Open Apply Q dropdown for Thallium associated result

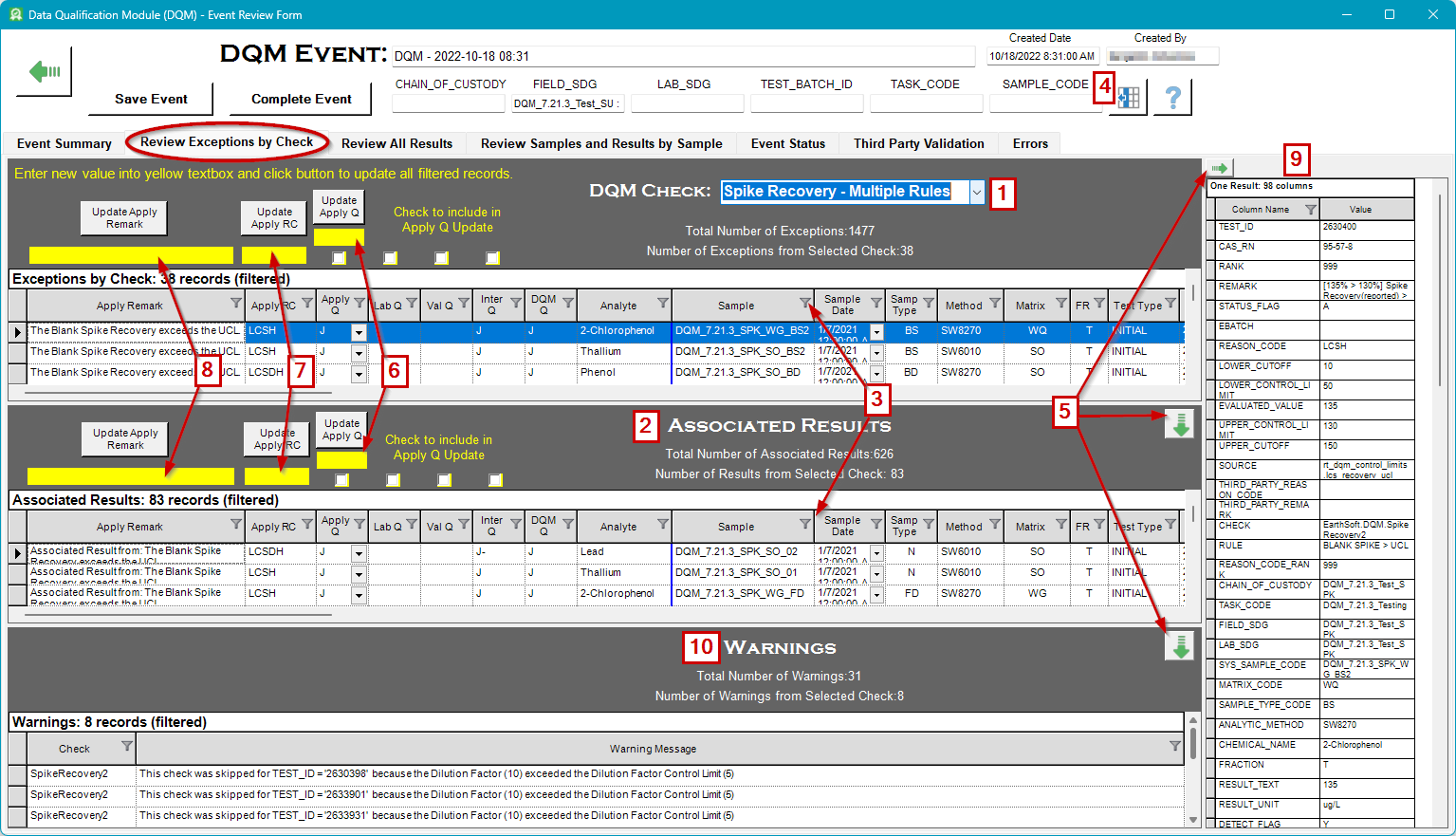tap(359, 574)
